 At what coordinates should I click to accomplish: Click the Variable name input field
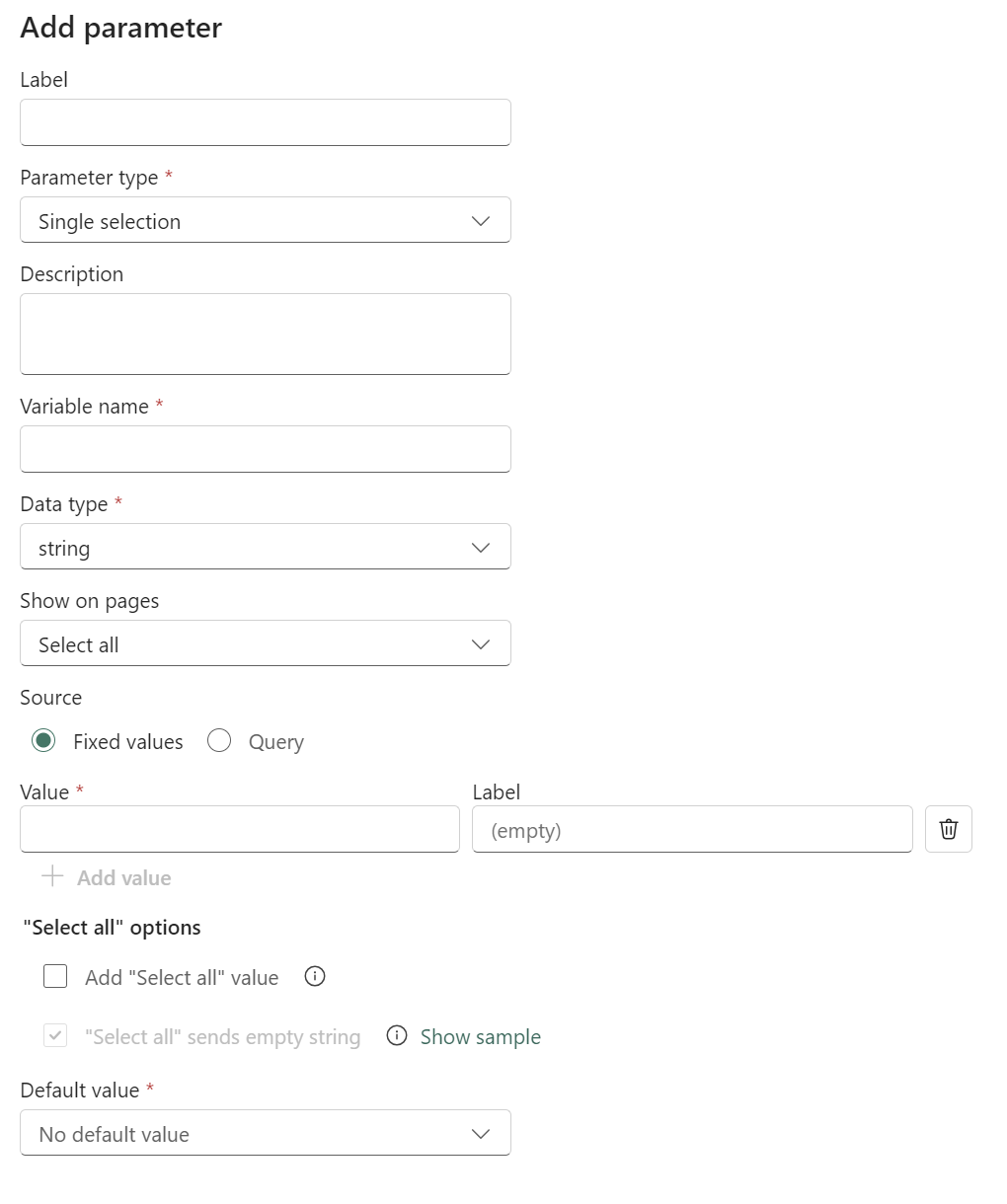265,448
